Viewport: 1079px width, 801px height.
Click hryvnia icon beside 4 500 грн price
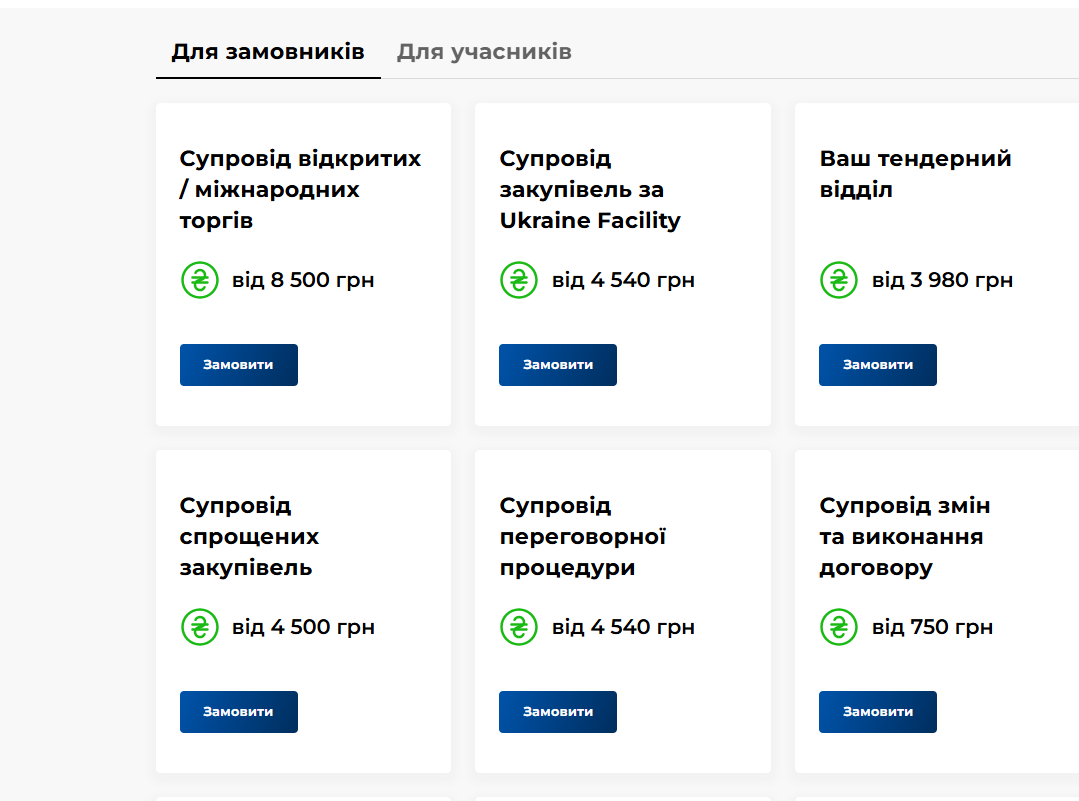200,627
